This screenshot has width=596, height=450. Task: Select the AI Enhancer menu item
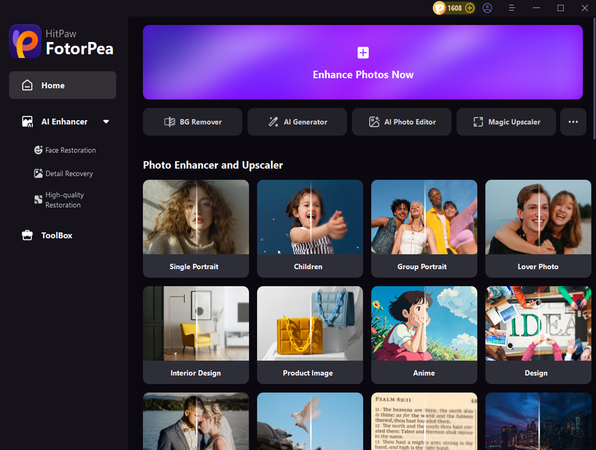tap(63, 122)
